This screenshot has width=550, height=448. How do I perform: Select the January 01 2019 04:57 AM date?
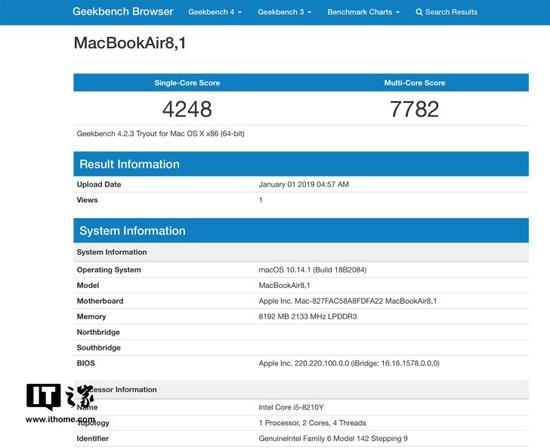(304, 184)
